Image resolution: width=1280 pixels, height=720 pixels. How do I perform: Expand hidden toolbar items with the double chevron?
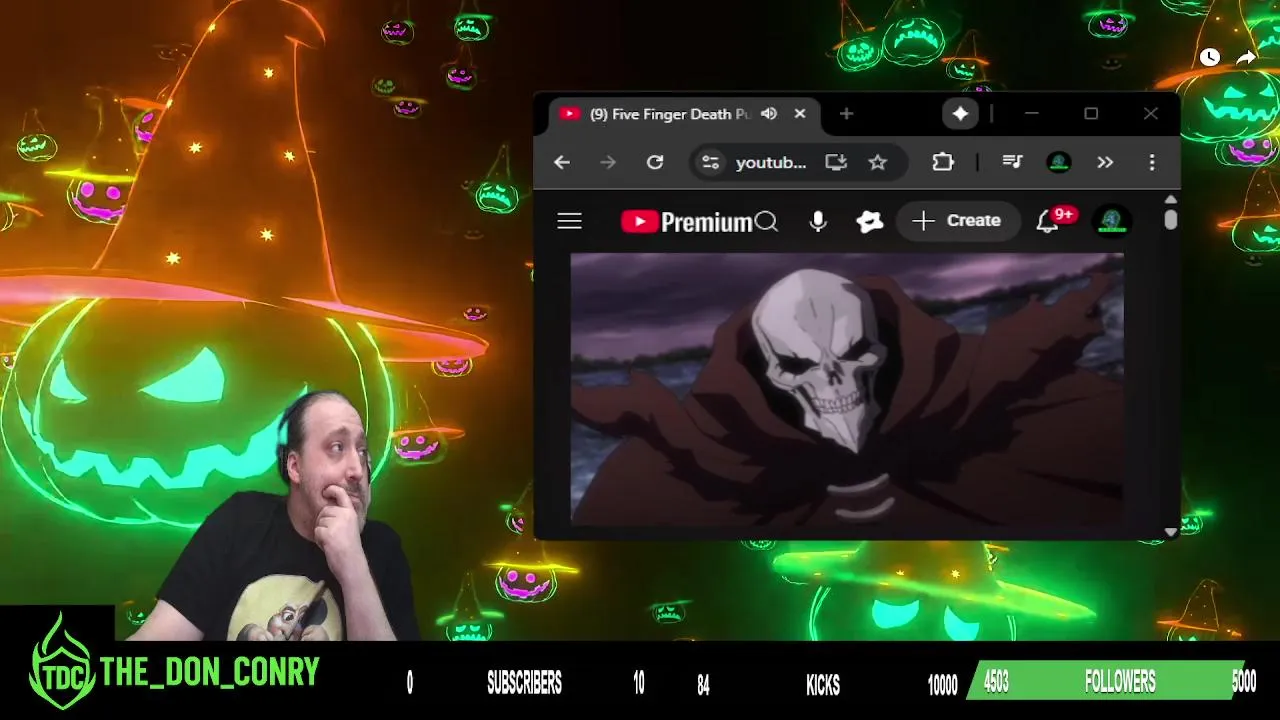point(1105,162)
